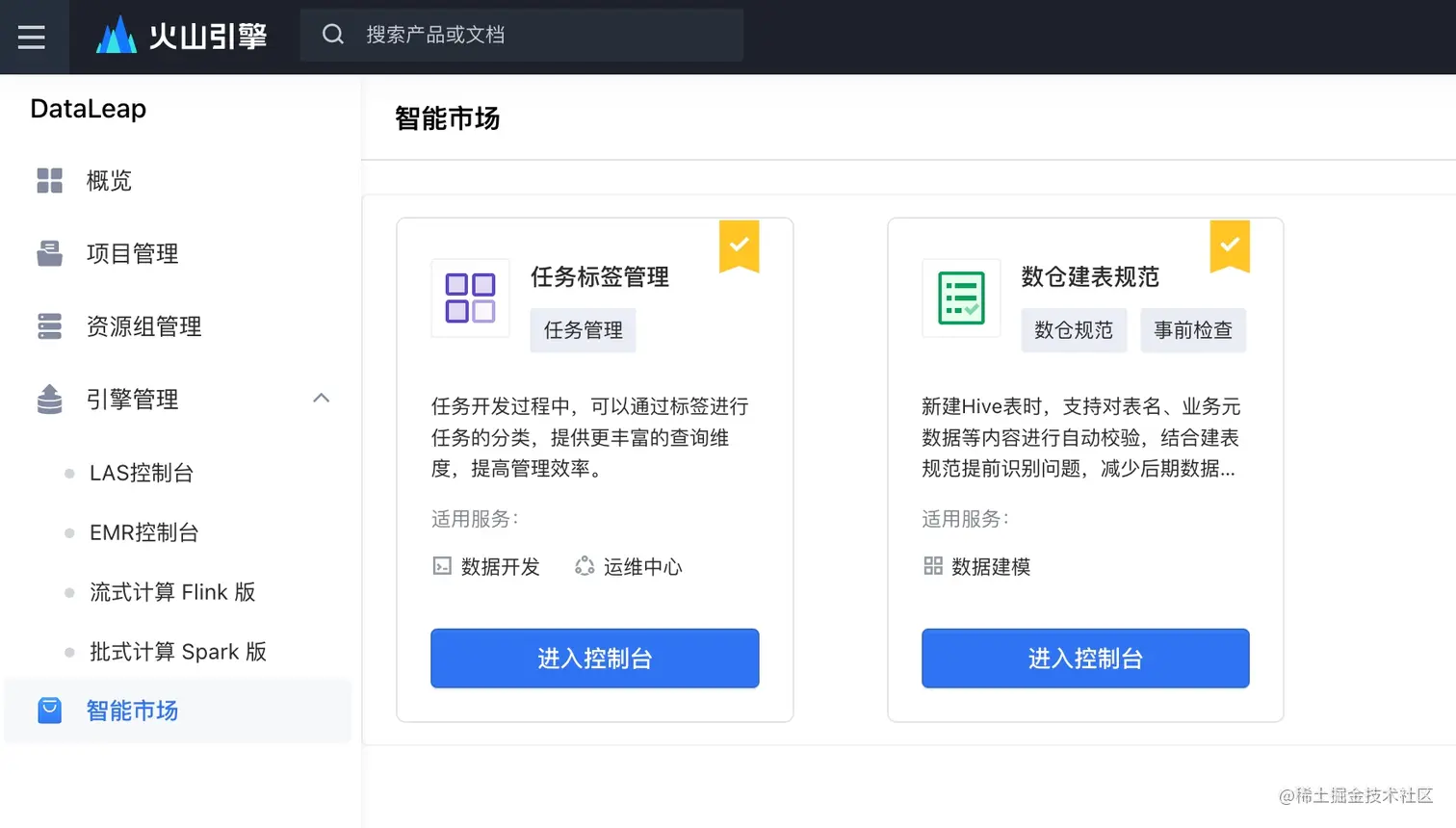Click the 数据开发 service label

coord(501,567)
